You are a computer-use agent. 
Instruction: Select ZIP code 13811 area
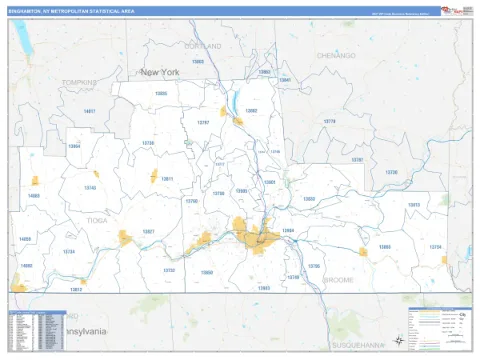pyautogui.click(x=167, y=179)
